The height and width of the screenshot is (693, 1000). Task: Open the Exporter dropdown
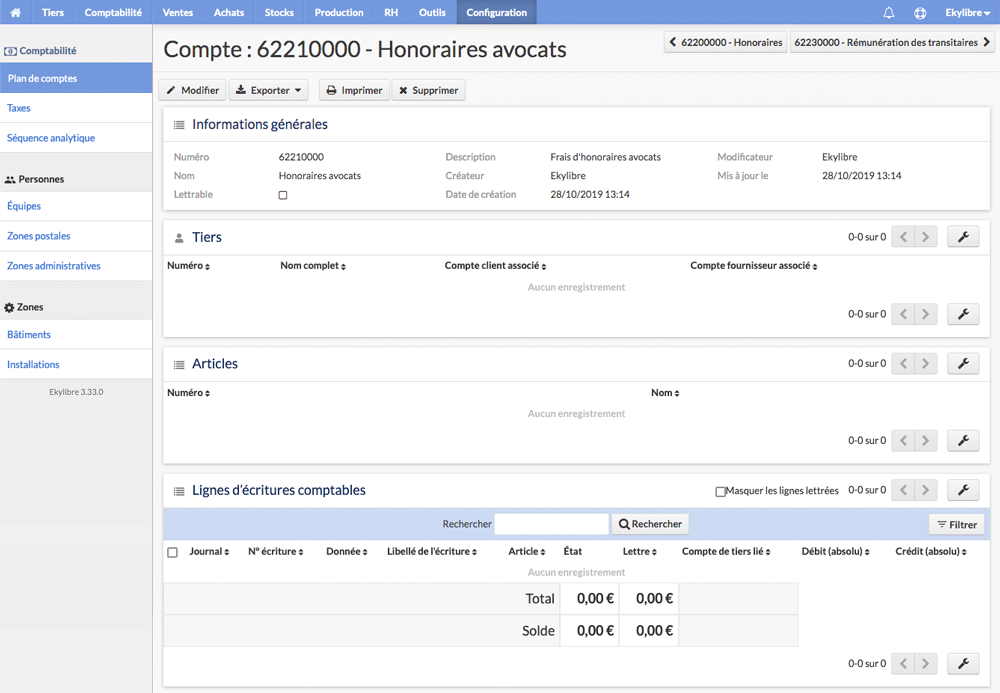(268, 91)
